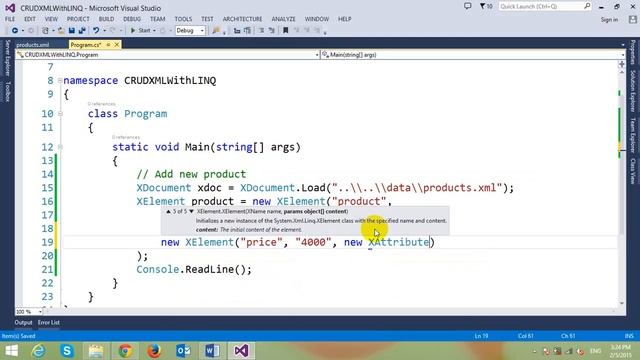Click the decrease indent toolbar icon

237,31
